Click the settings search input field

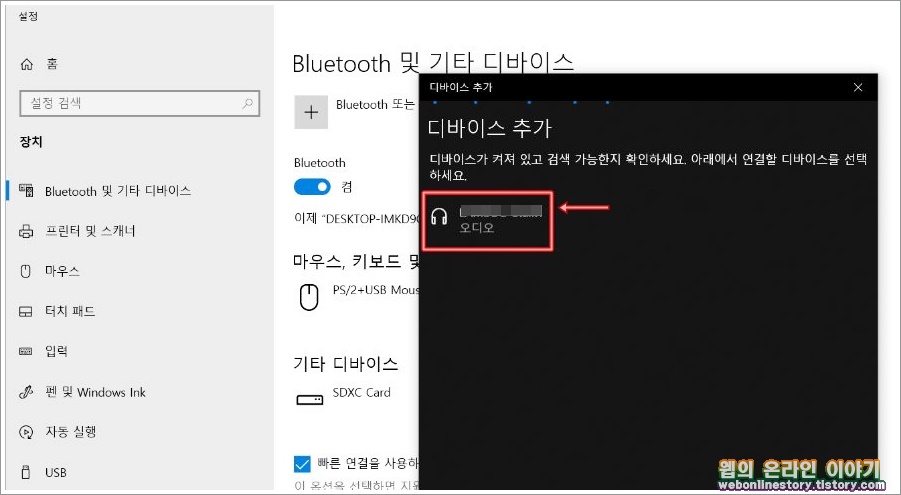140,103
